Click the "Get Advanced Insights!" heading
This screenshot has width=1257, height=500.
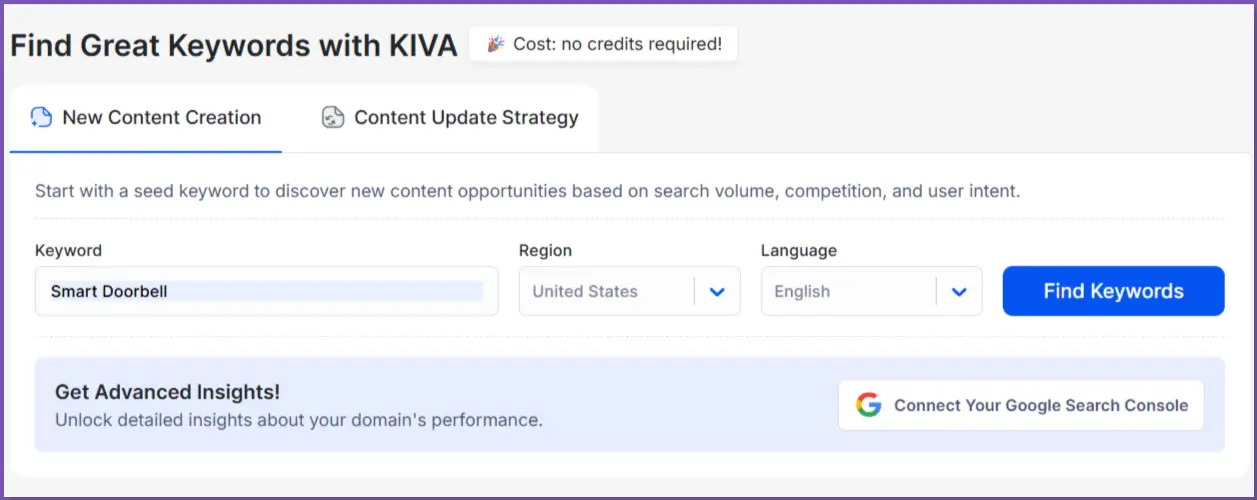point(167,392)
